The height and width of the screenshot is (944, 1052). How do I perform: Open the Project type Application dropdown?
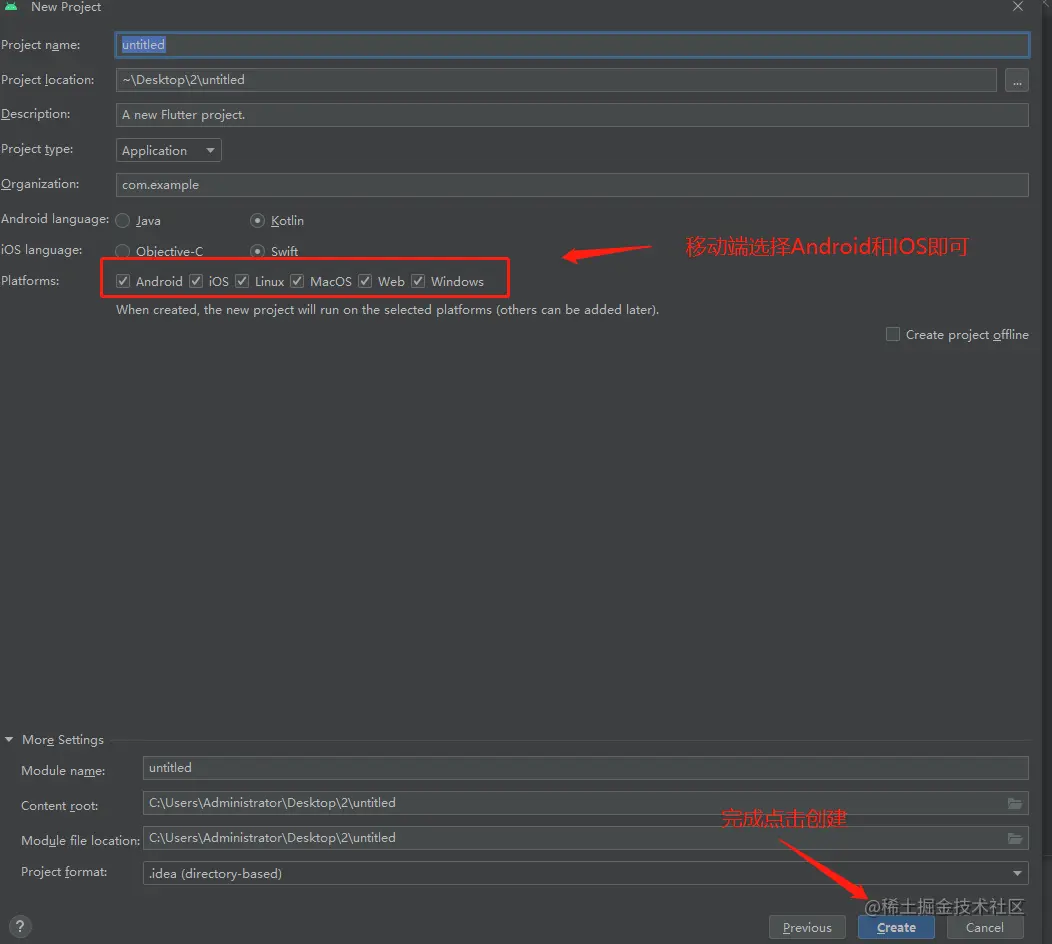click(x=168, y=150)
